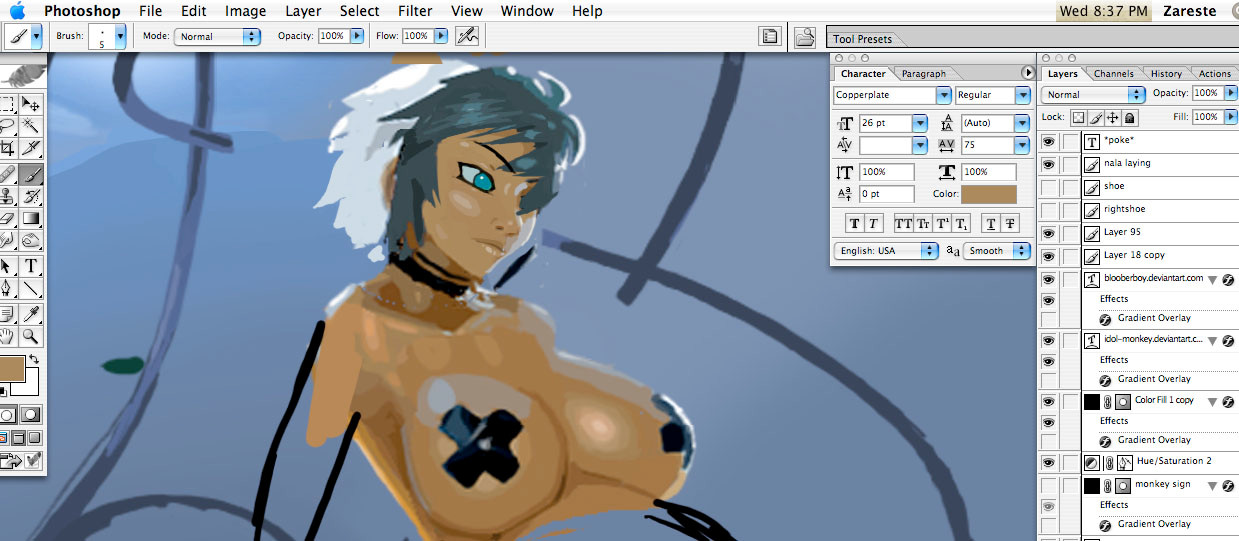
Task: Open the Tool Presets tab
Action: [862, 39]
